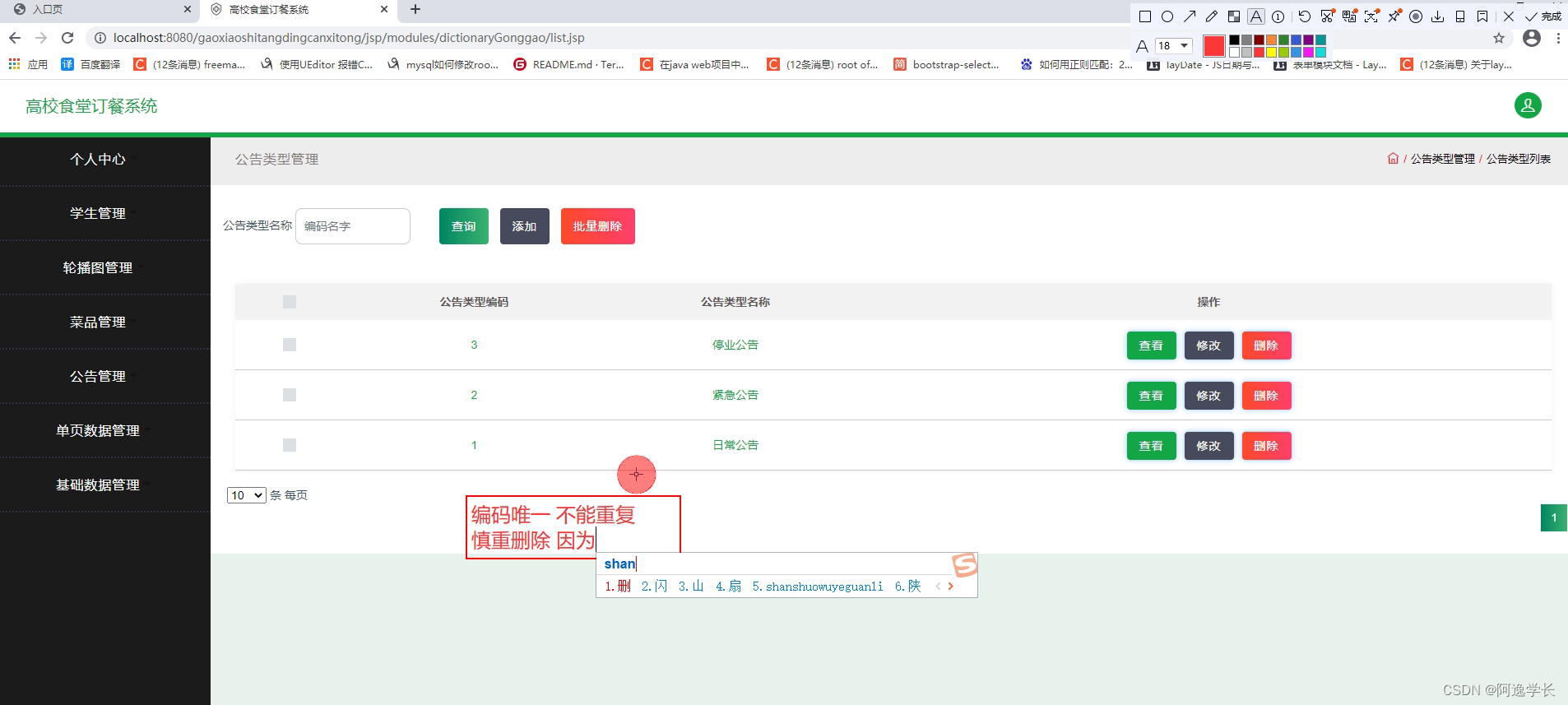
Task: Open the rows-per-page dropdown showing 10
Action: 246,495
